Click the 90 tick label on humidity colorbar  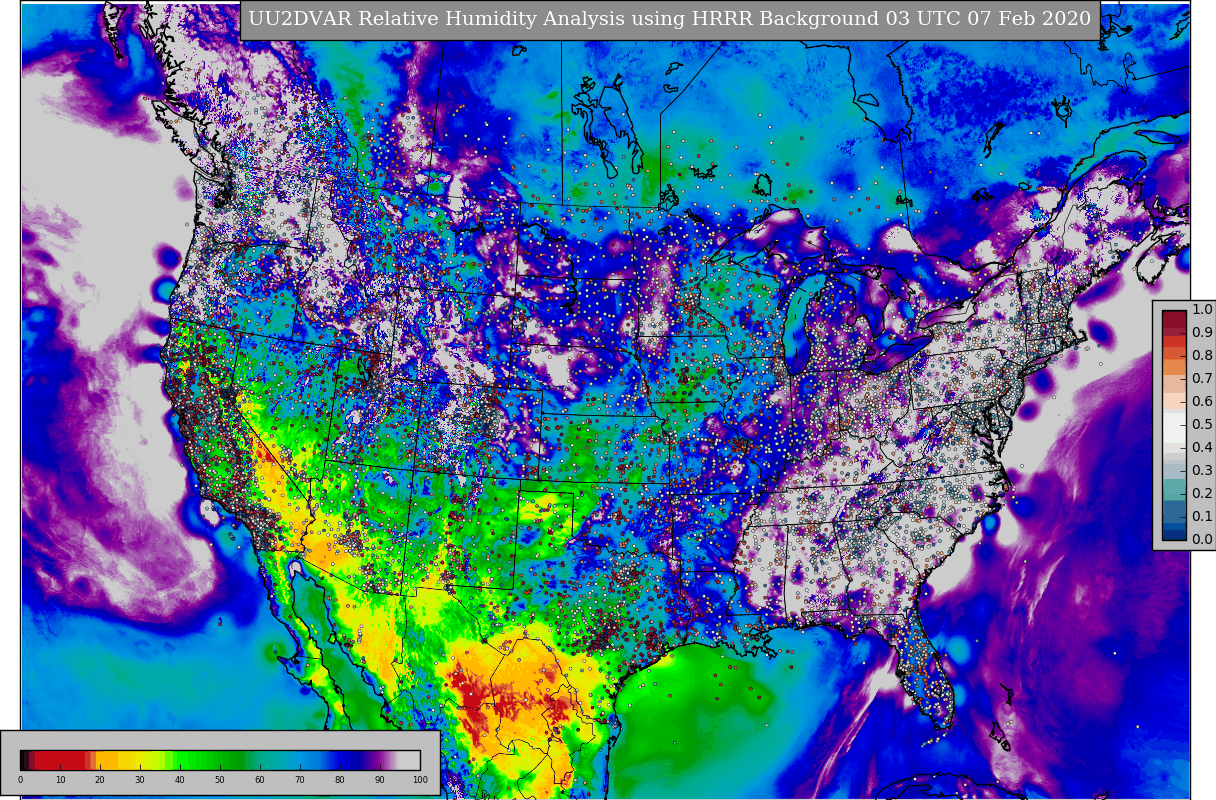pos(380,780)
